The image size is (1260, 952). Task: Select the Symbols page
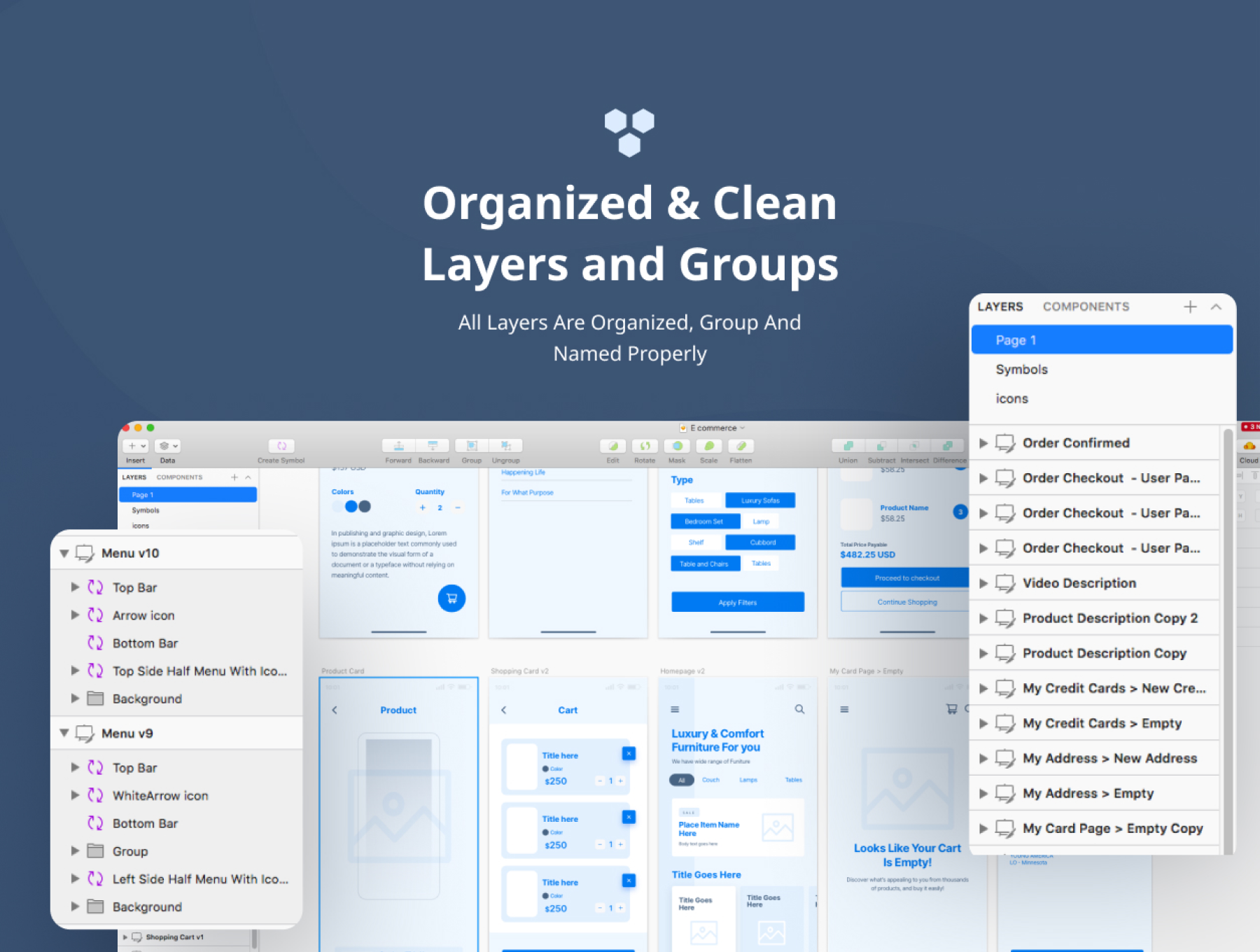(1021, 370)
